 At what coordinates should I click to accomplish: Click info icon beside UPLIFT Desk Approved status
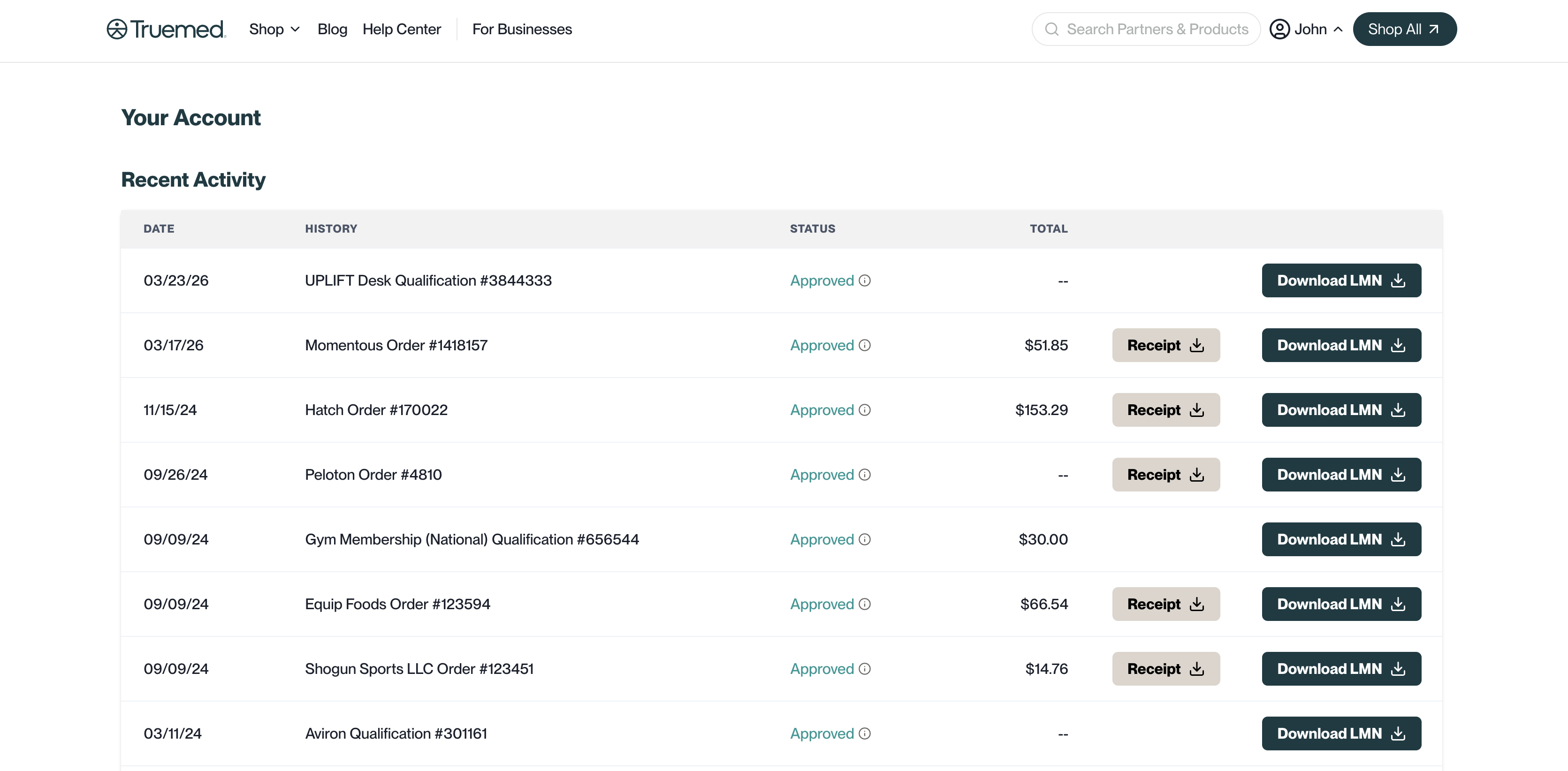[x=864, y=280]
